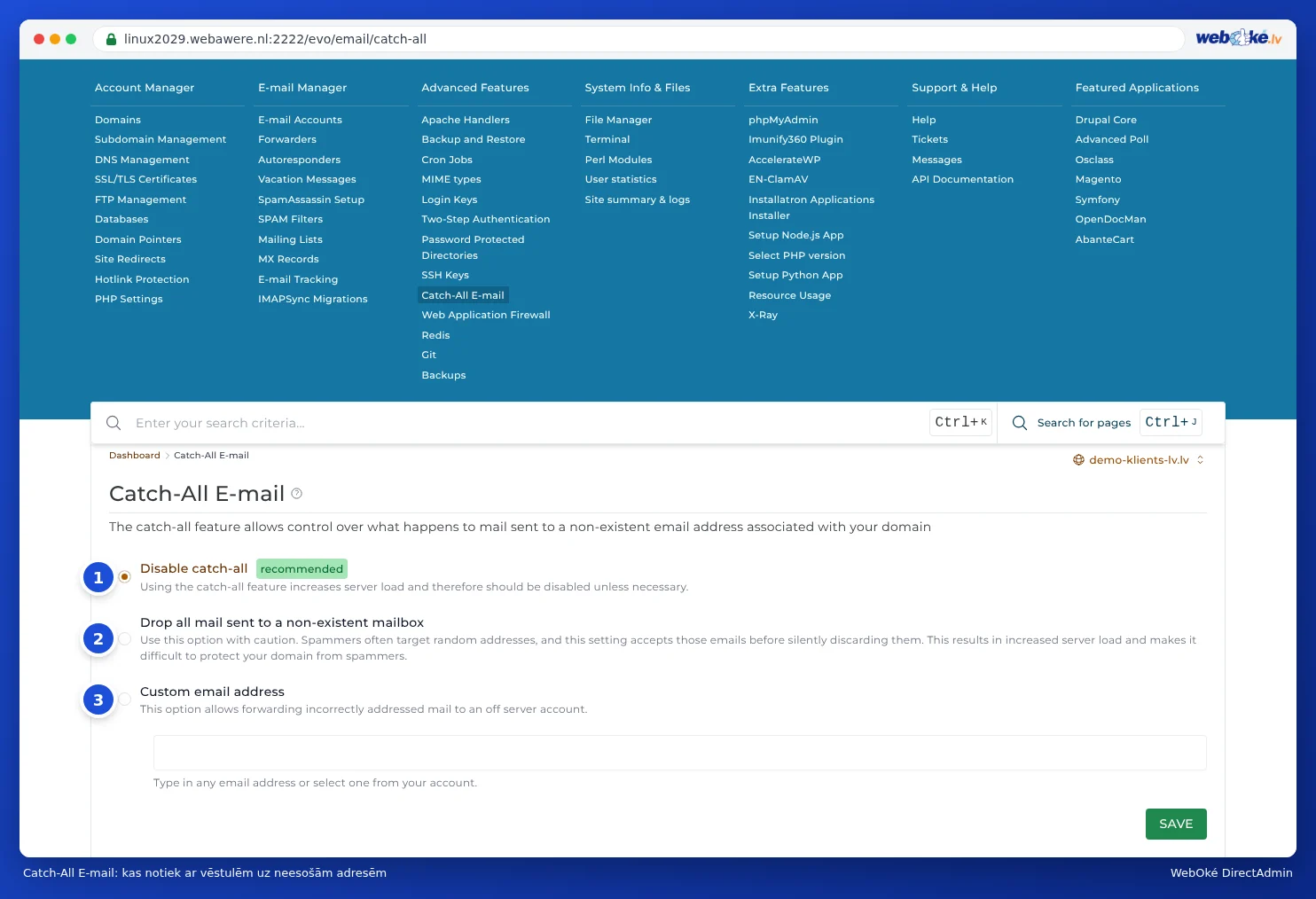Screen dimensions: 1316x899
Task: Click the Search for pages magnifier icon
Action: (x=1020, y=423)
